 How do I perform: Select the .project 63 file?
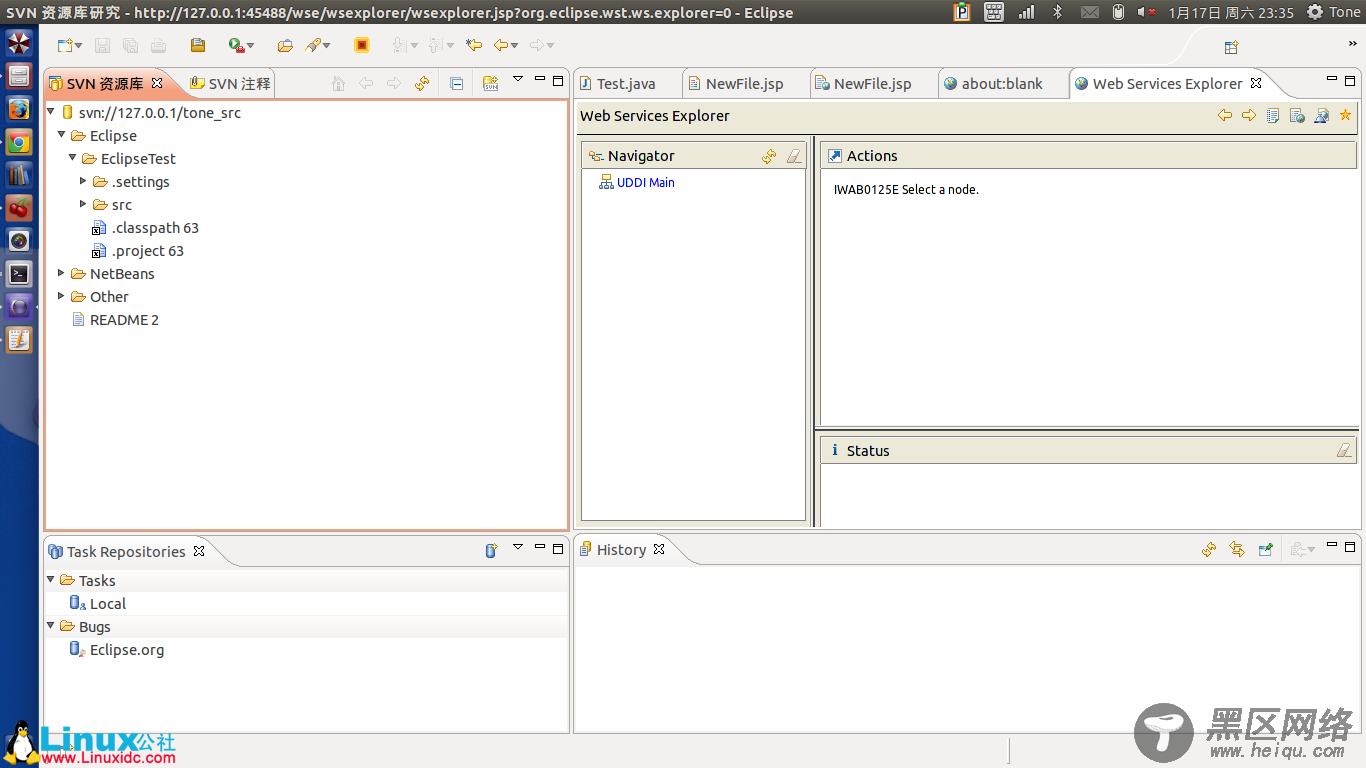point(138,251)
